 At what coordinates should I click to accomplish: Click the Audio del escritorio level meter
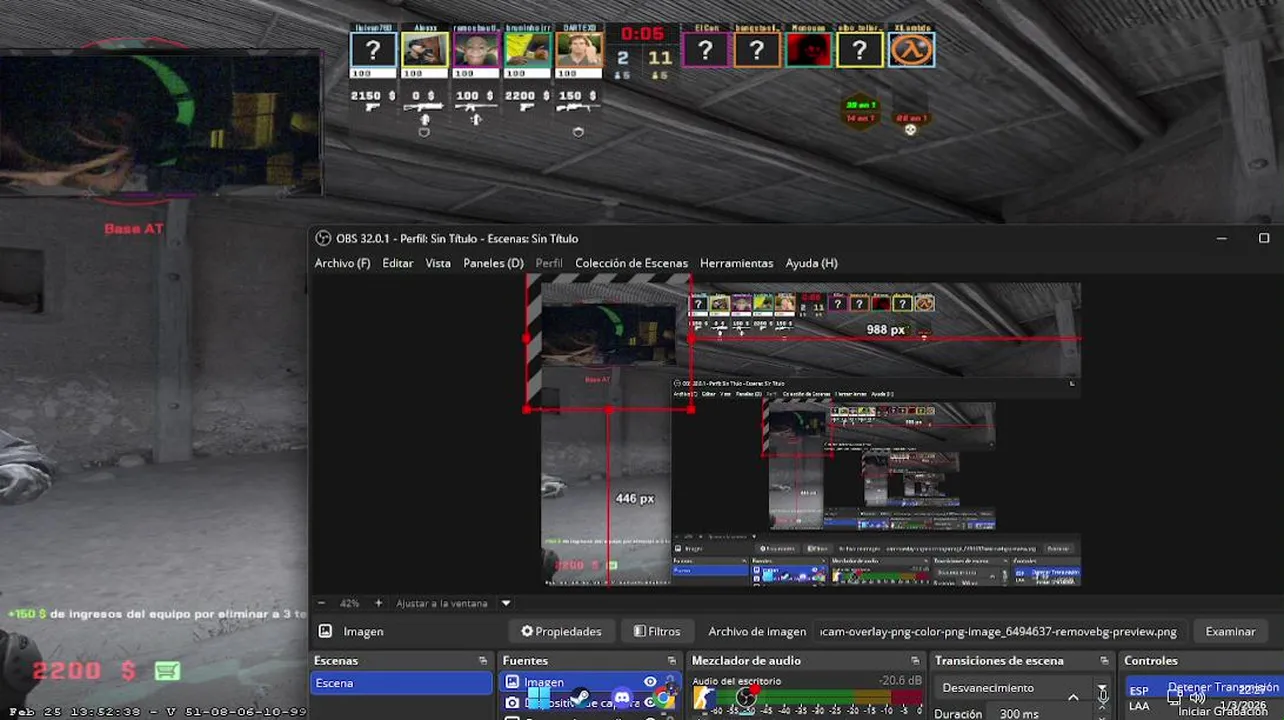click(x=808, y=697)
